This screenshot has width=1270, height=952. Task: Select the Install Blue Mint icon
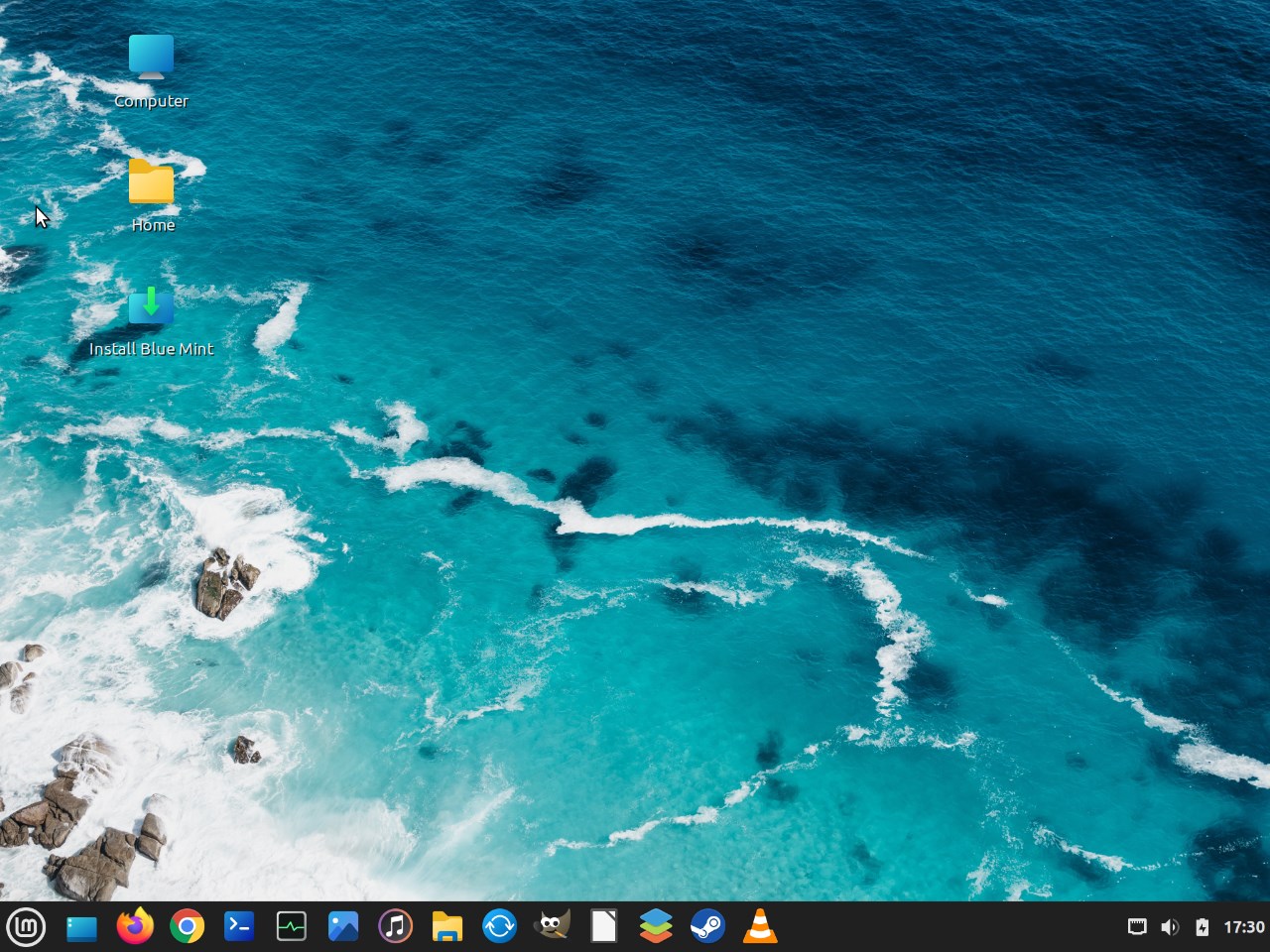pos(151,320)
